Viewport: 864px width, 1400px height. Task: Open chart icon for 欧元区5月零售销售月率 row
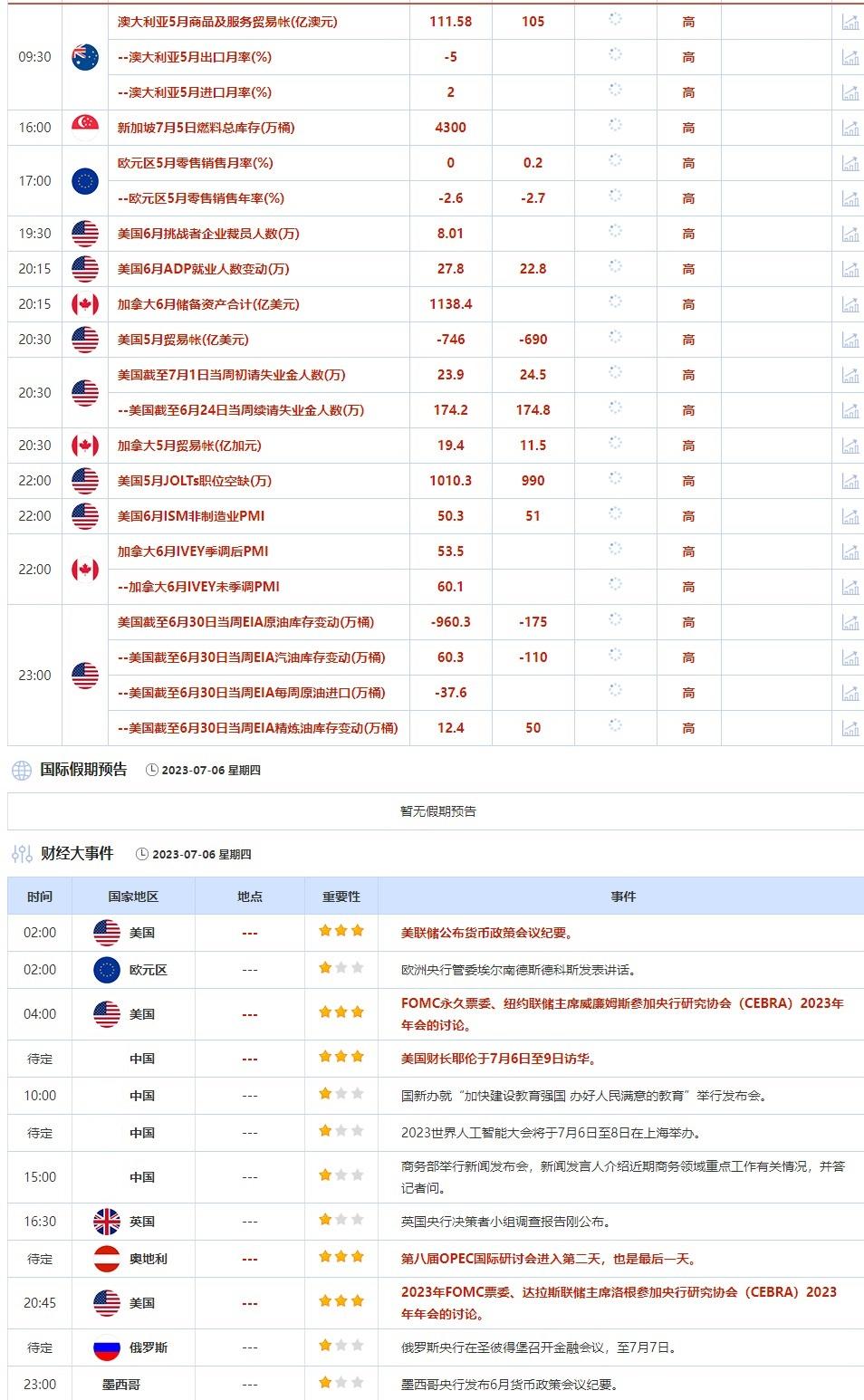click(x=850, y=163)
